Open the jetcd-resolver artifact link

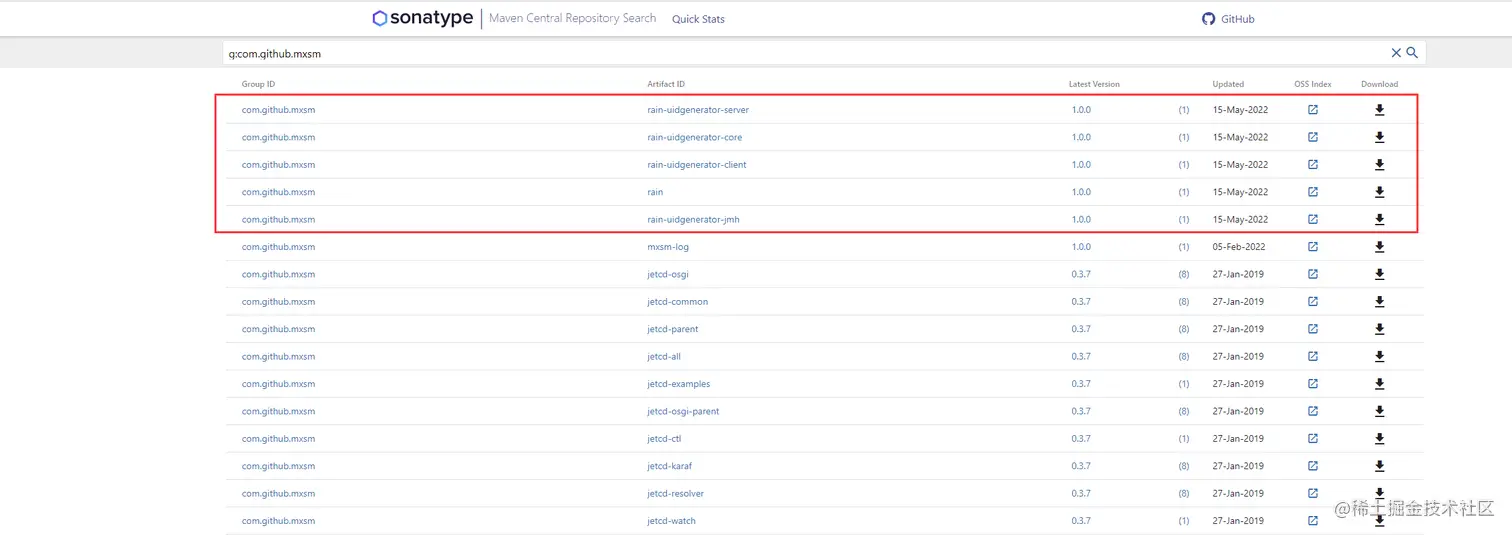pyautogui.click(x=676, y=494)
